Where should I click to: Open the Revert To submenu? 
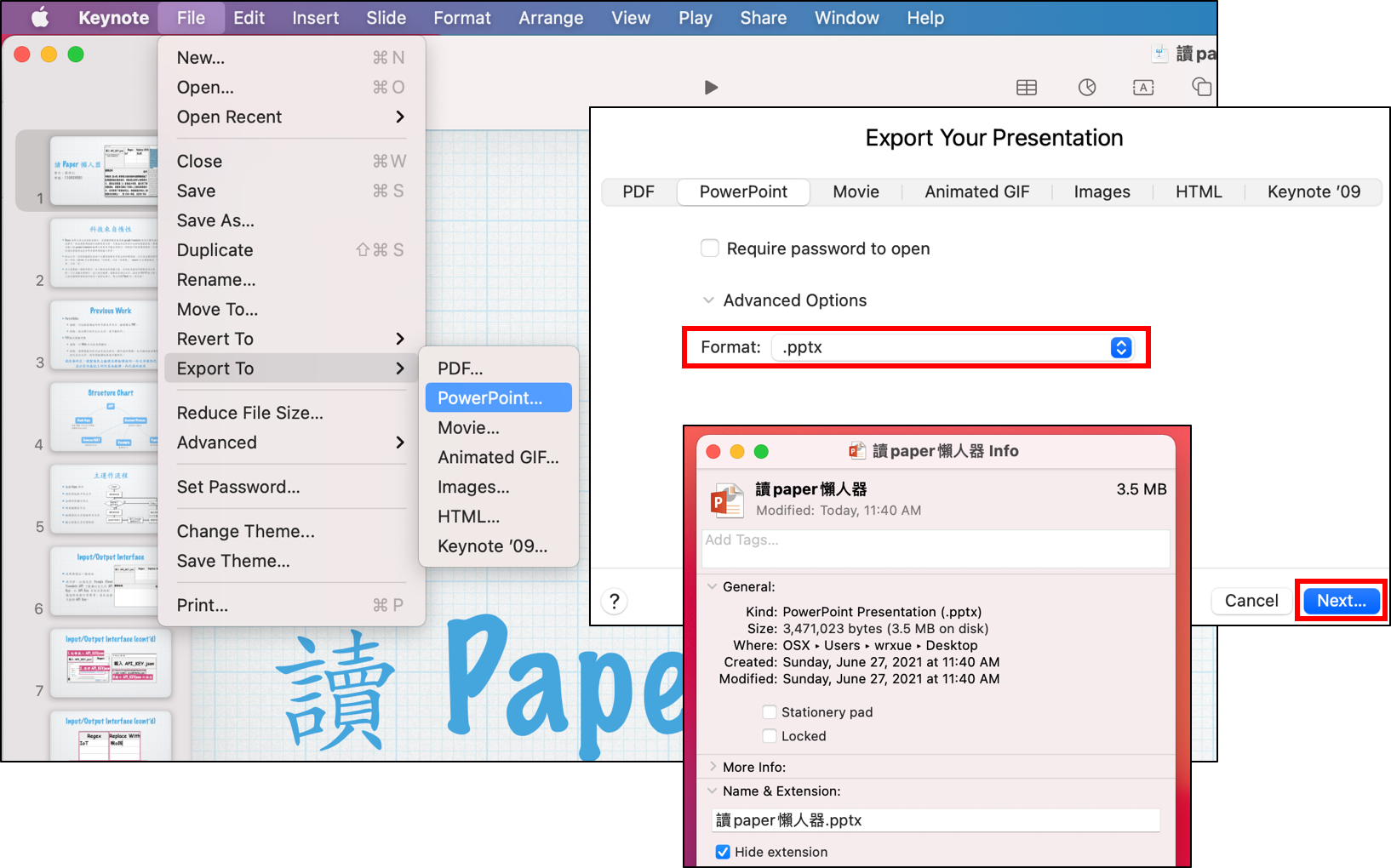(291, 339)
